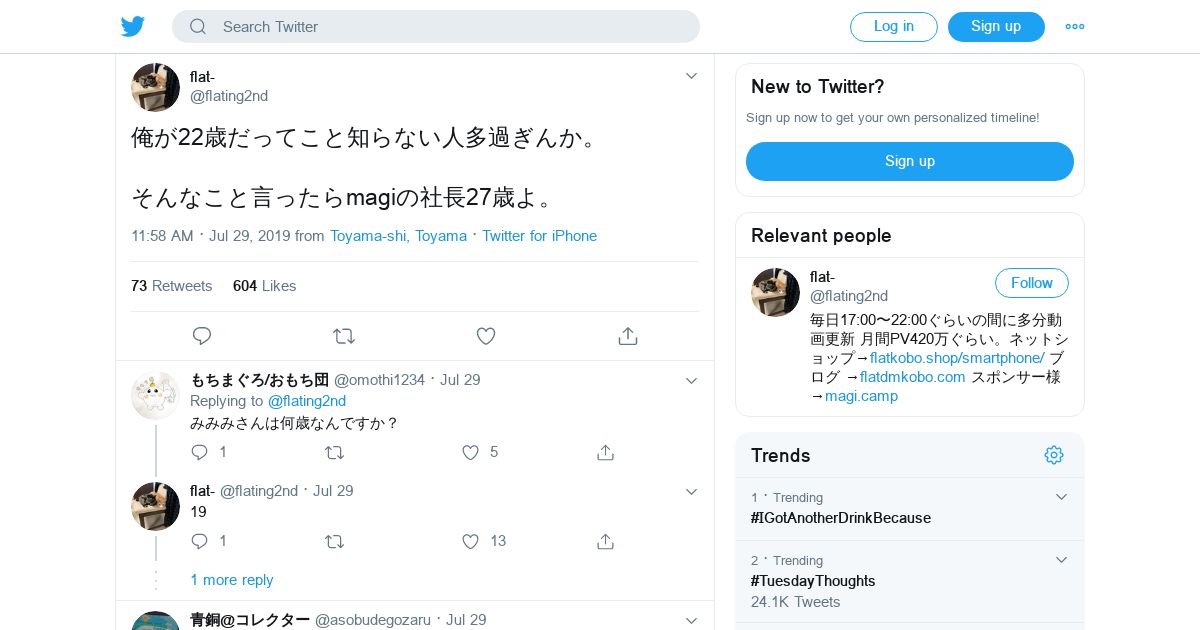The image size is (1200, 630).
Task: Share the main tweet icon
Action: click(628, 336)
